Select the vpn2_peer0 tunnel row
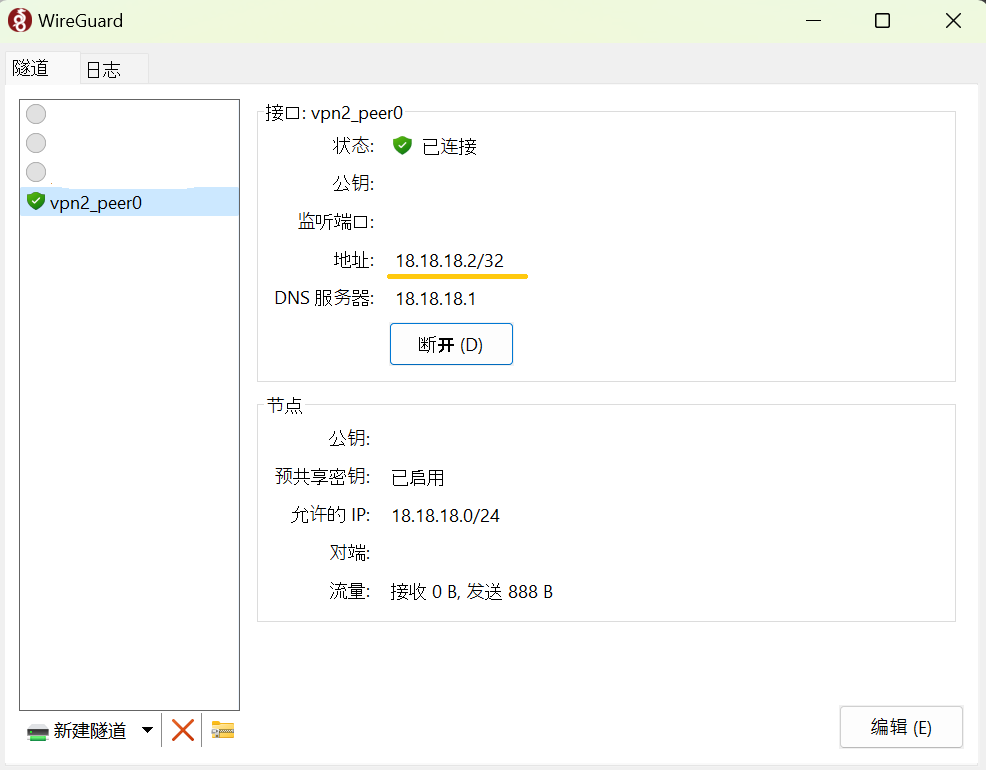This screenshot has height=770, width=986. 130,202
